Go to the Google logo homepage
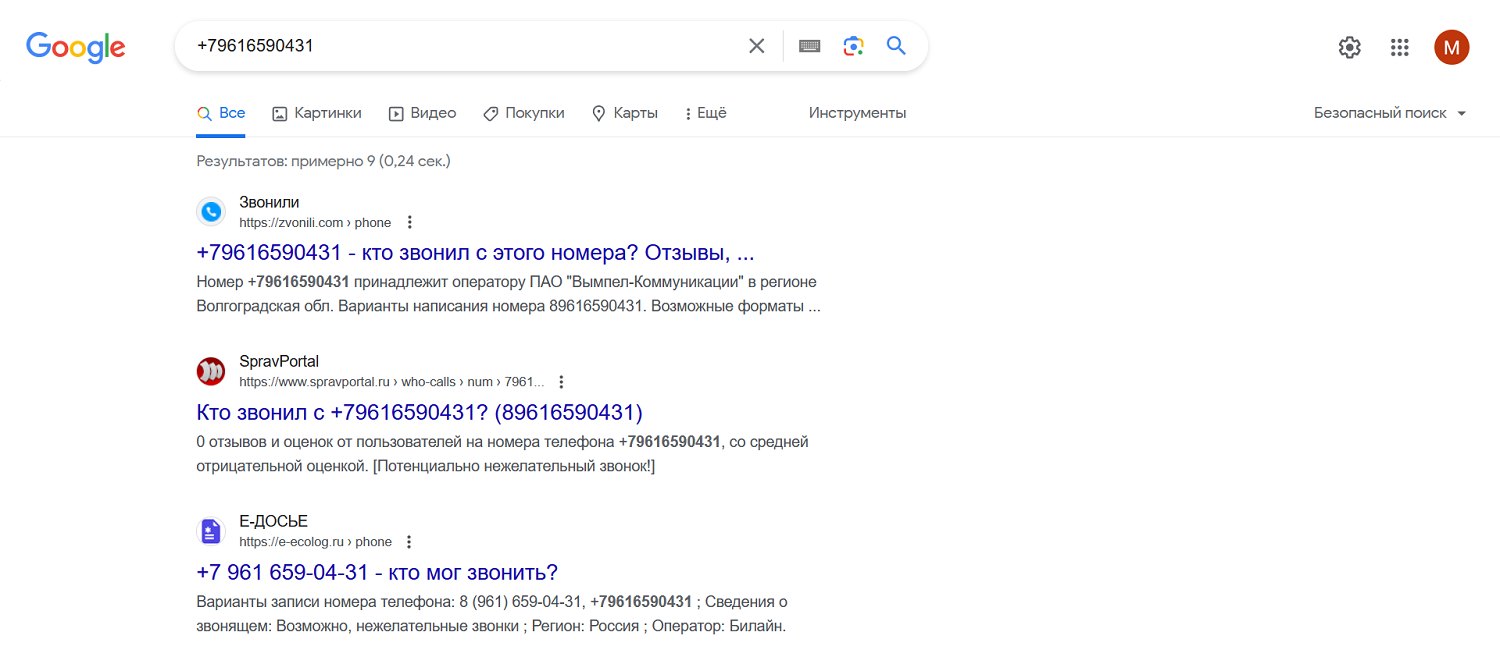This screenshot has height=664, width=1500. (76, 47)
